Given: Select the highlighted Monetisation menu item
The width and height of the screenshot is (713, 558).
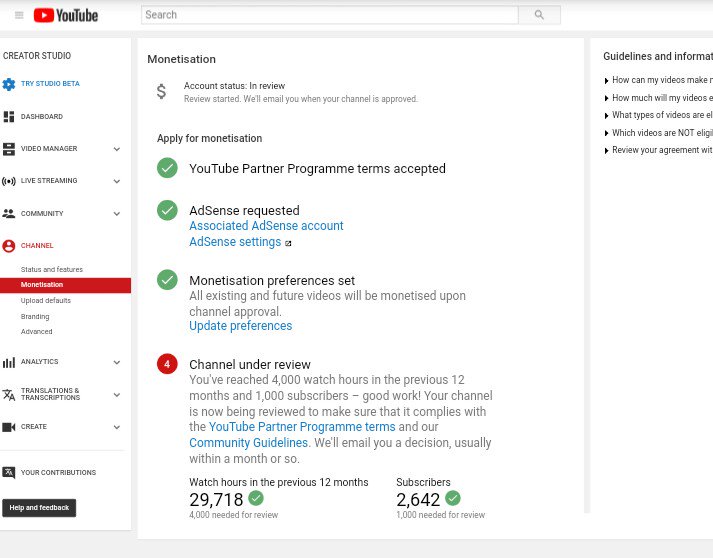Looking at the screenshot, I should (x=65, y=285).
